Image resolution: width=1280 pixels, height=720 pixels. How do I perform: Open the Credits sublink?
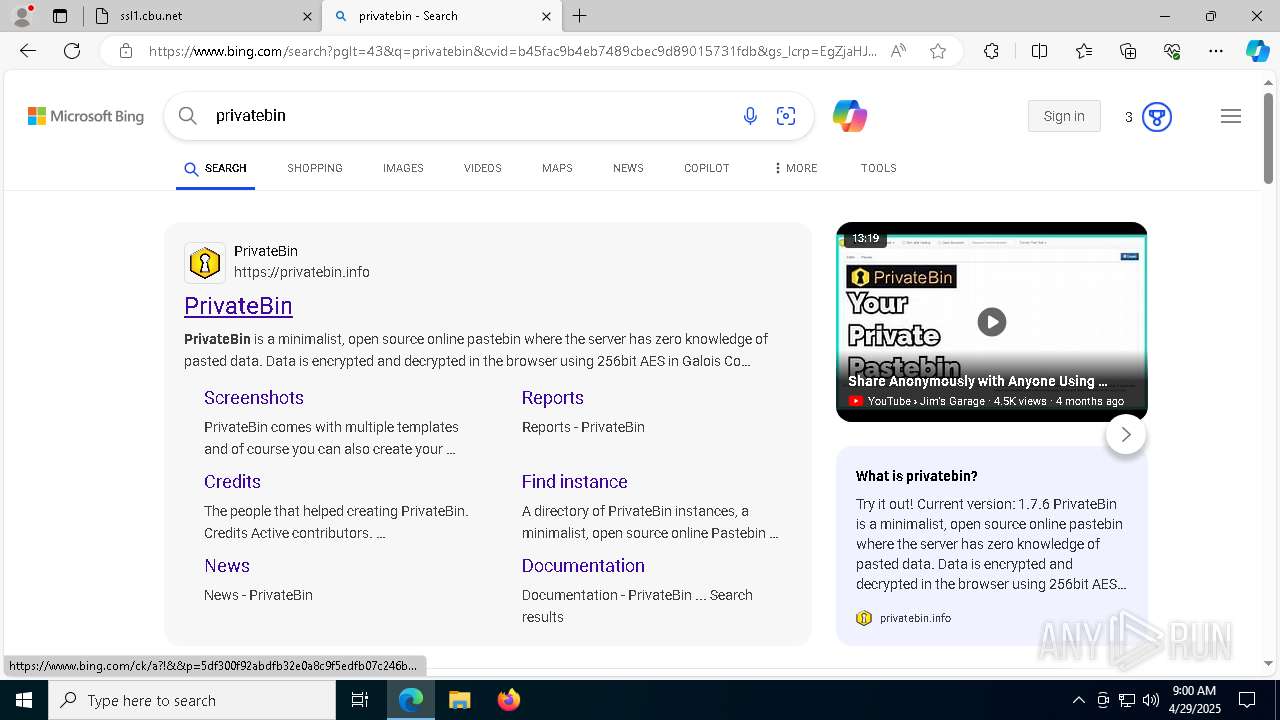tap(232, 482)
